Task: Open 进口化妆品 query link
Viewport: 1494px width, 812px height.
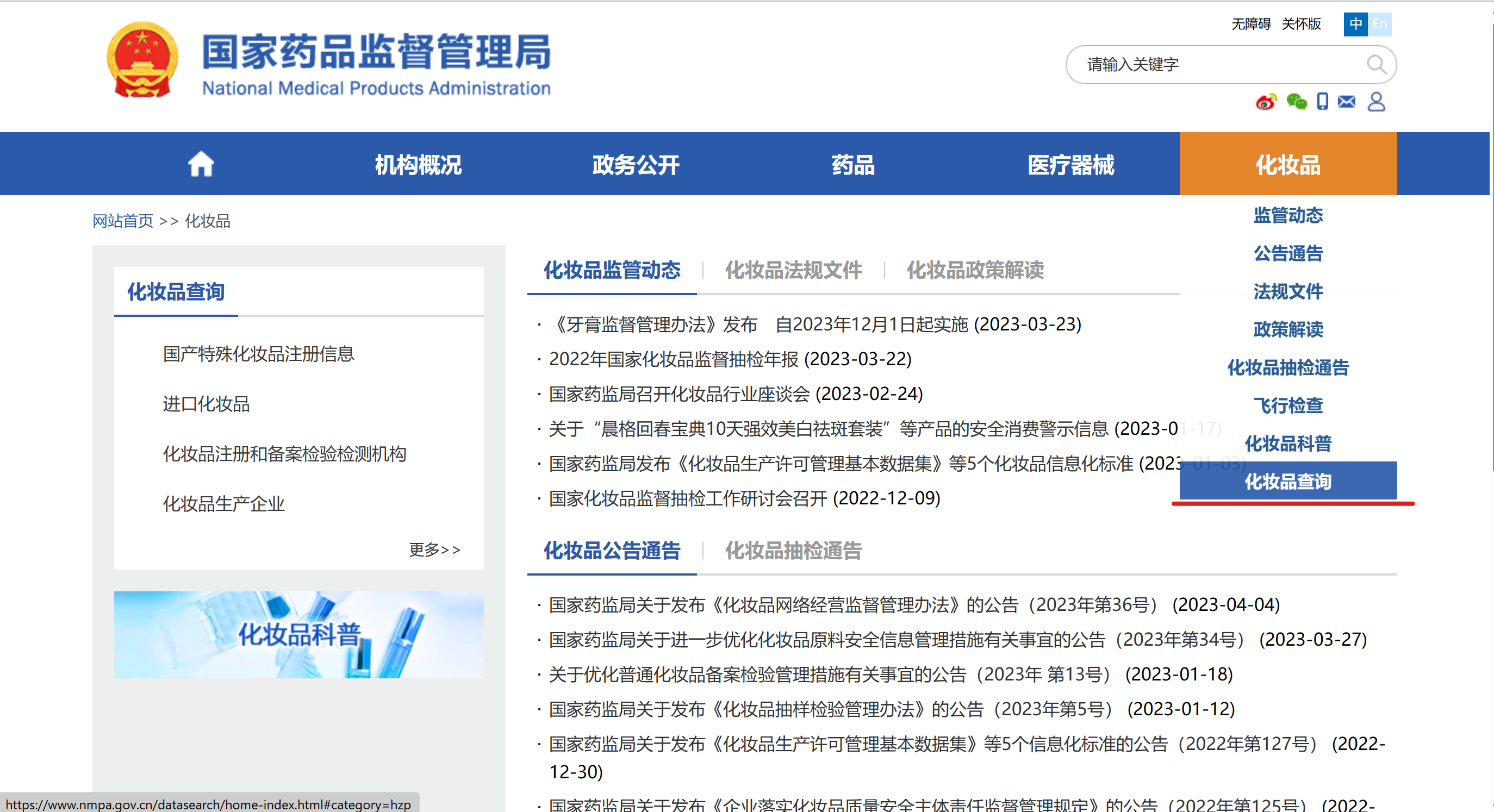Action: [x=206, y=404]
